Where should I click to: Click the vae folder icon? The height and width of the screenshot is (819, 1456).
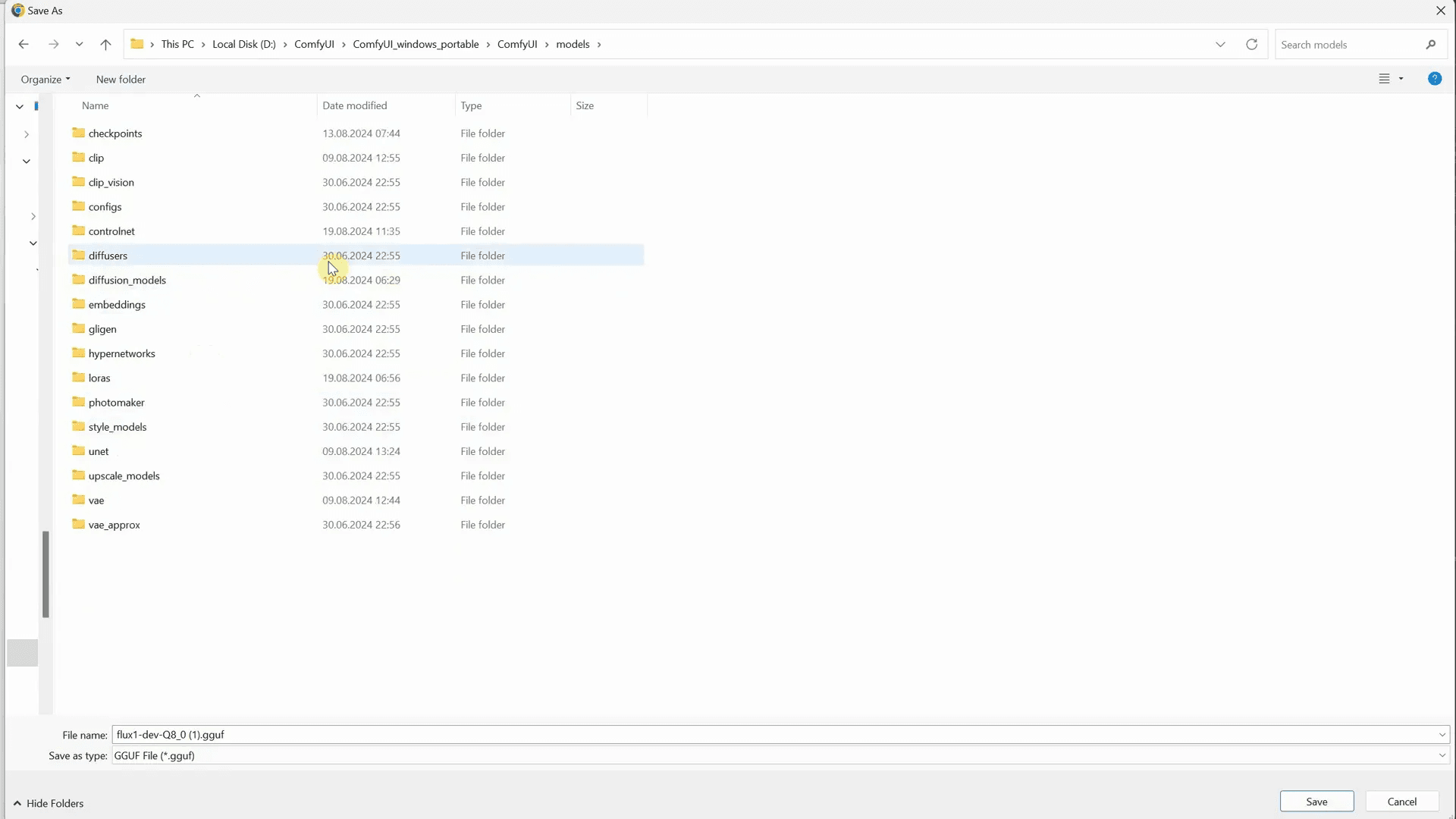(79, 500)
